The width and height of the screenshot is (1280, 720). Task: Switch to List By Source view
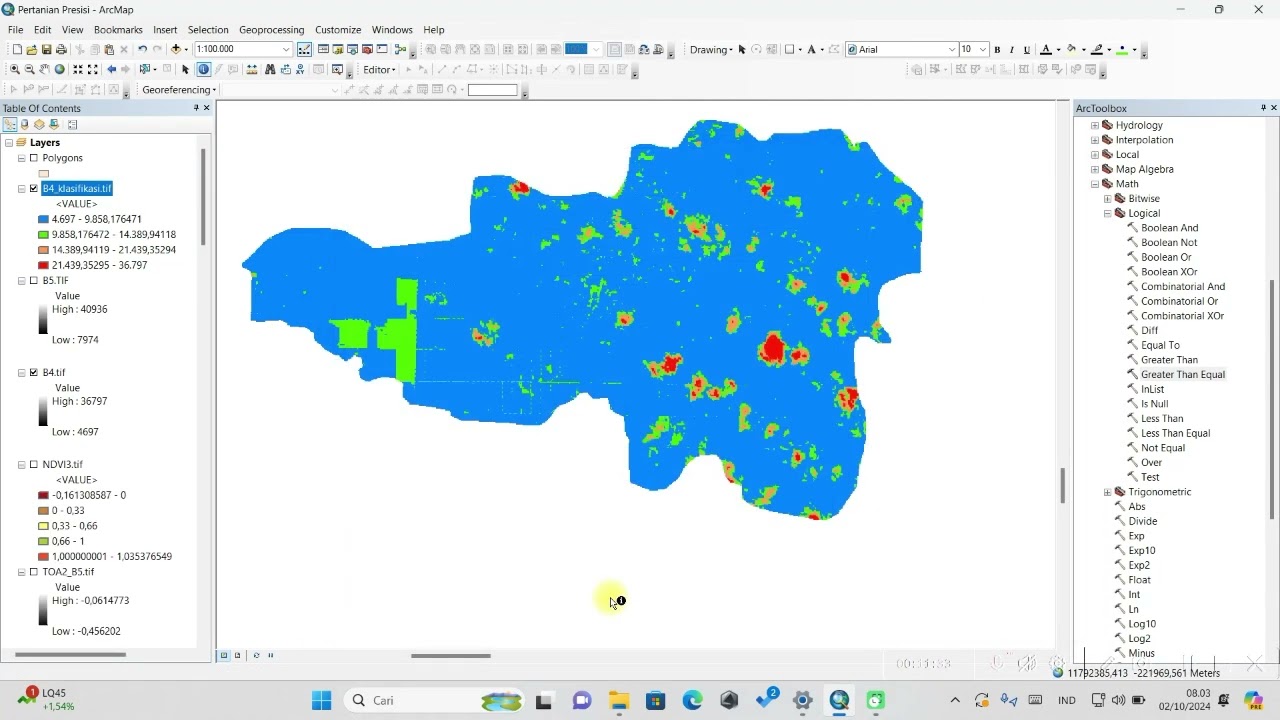[24, 124]
